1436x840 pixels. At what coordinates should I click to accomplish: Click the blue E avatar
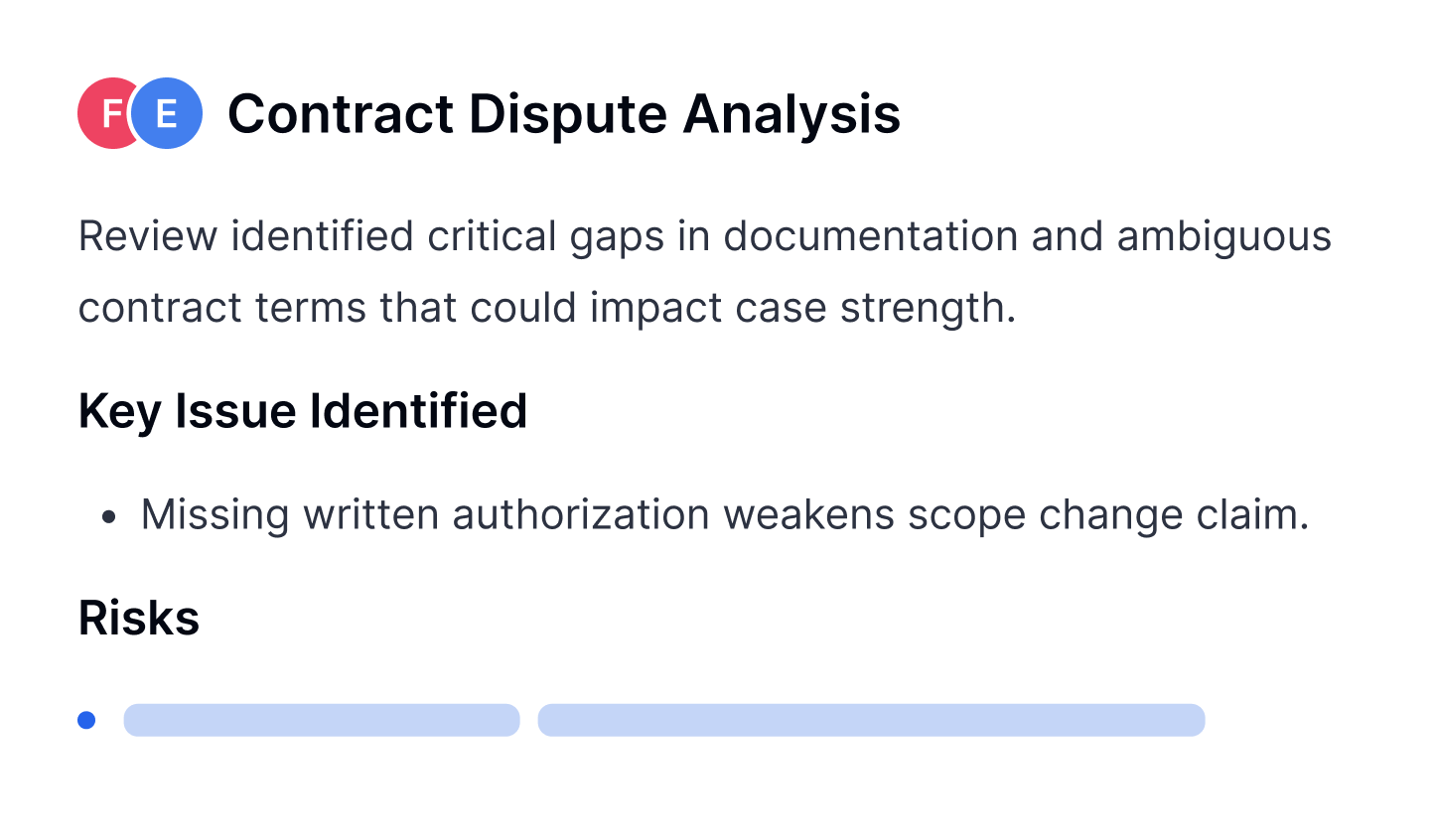pyautogui.click(x=168, y=113)
